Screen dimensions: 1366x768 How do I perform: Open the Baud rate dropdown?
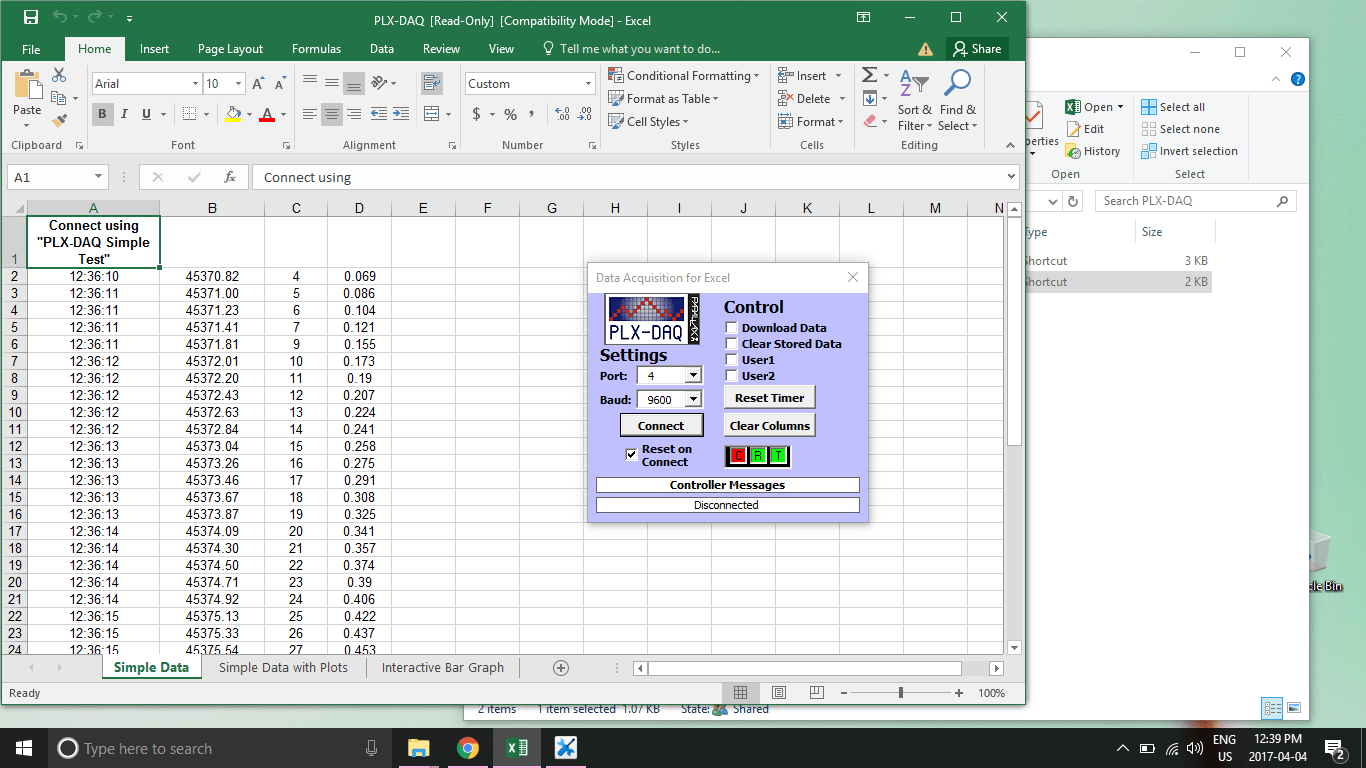(x=693, y=399)
